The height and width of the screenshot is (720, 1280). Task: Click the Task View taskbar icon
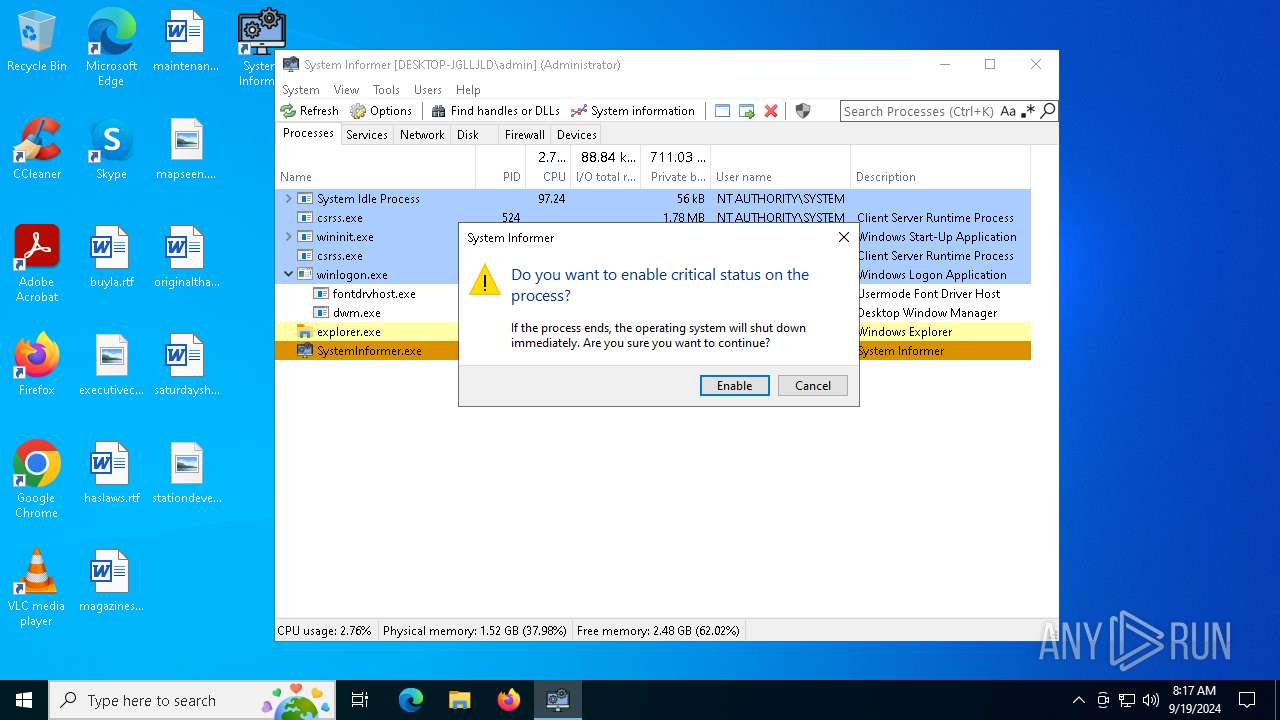click(360, 700)
